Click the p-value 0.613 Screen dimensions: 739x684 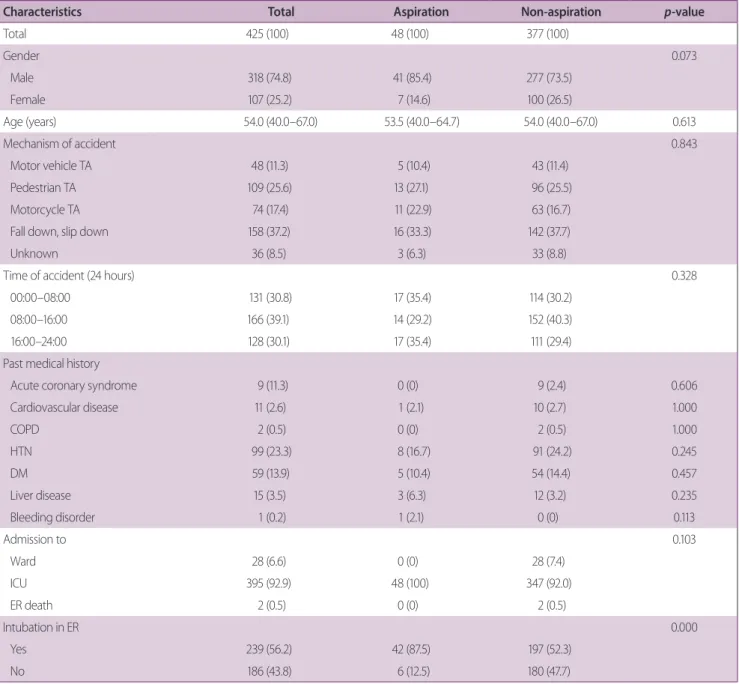pyautogui.click(x=684, y=122)
